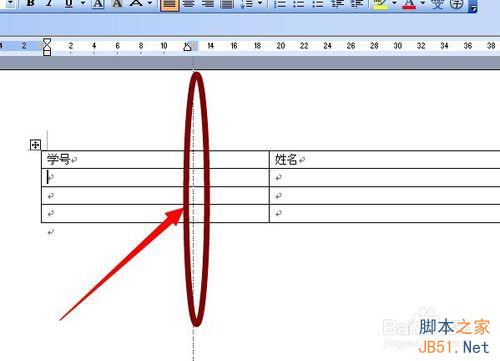Click the ruler at mark 20
Image resolution: width=500 pixels, height=361 pixels.
pyautogui.click(x=281, y=46)
